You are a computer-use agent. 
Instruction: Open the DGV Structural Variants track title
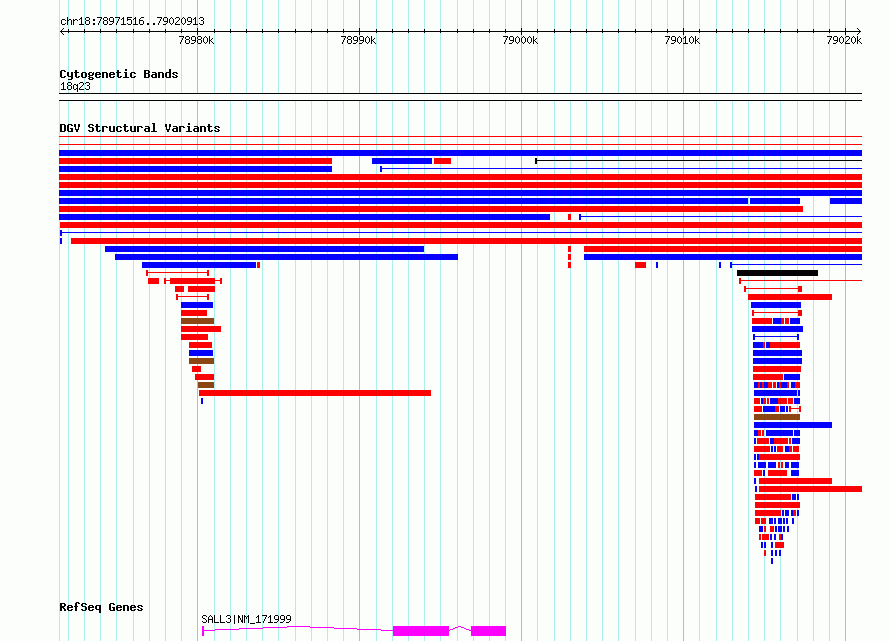(x=140, y=128)
